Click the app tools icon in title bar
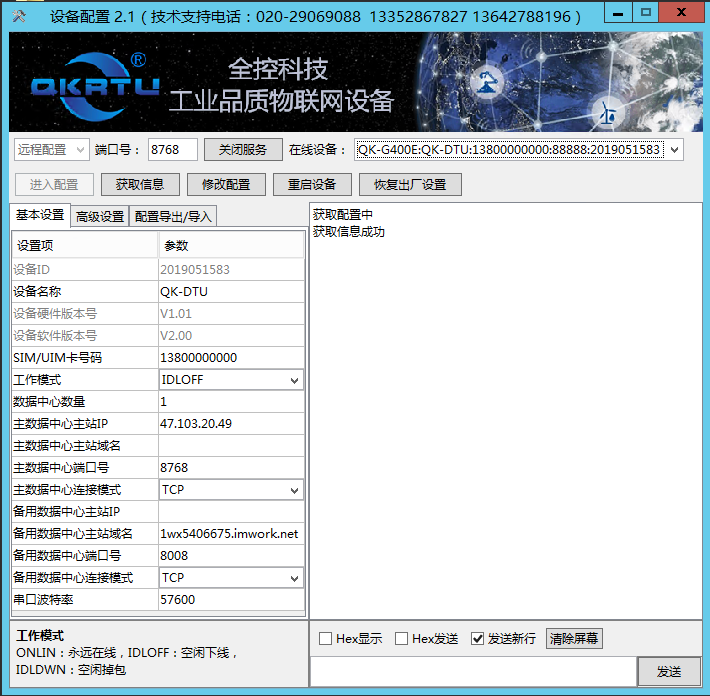710x696 pixels. (18, 16)
